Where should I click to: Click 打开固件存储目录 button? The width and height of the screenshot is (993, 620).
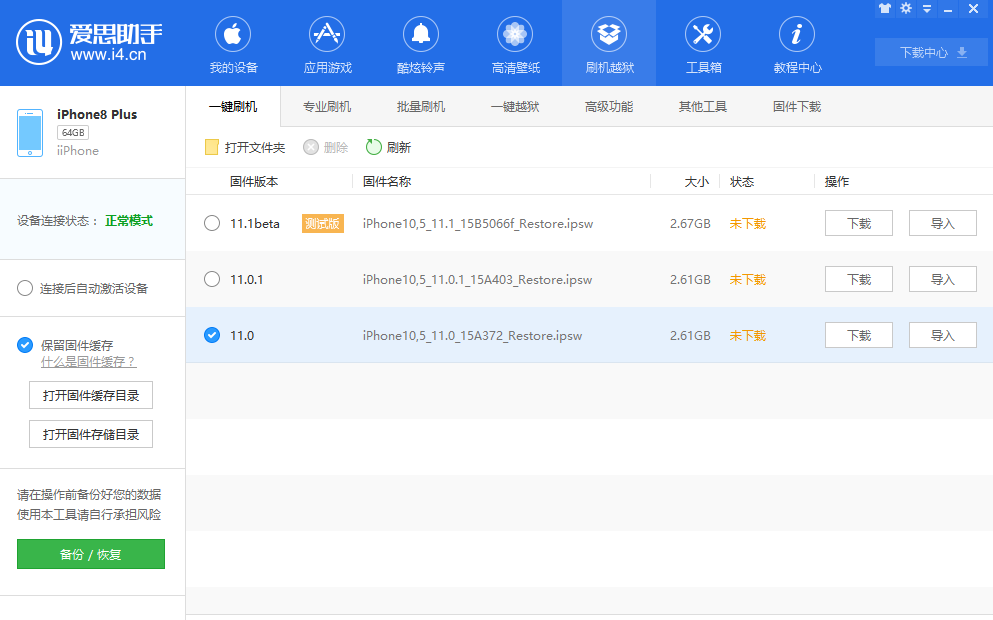pos(91,434)
